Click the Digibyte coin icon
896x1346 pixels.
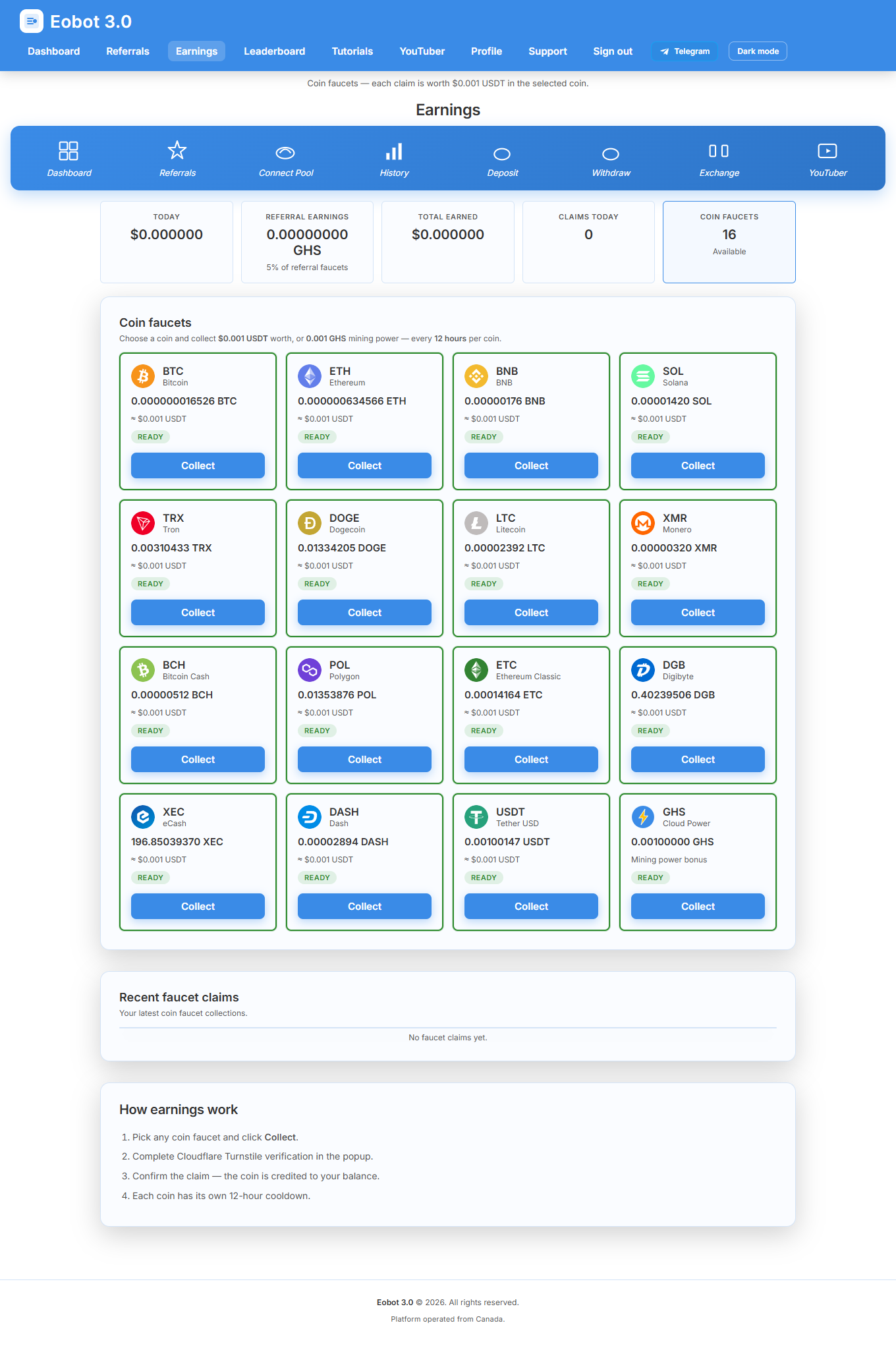643,670
